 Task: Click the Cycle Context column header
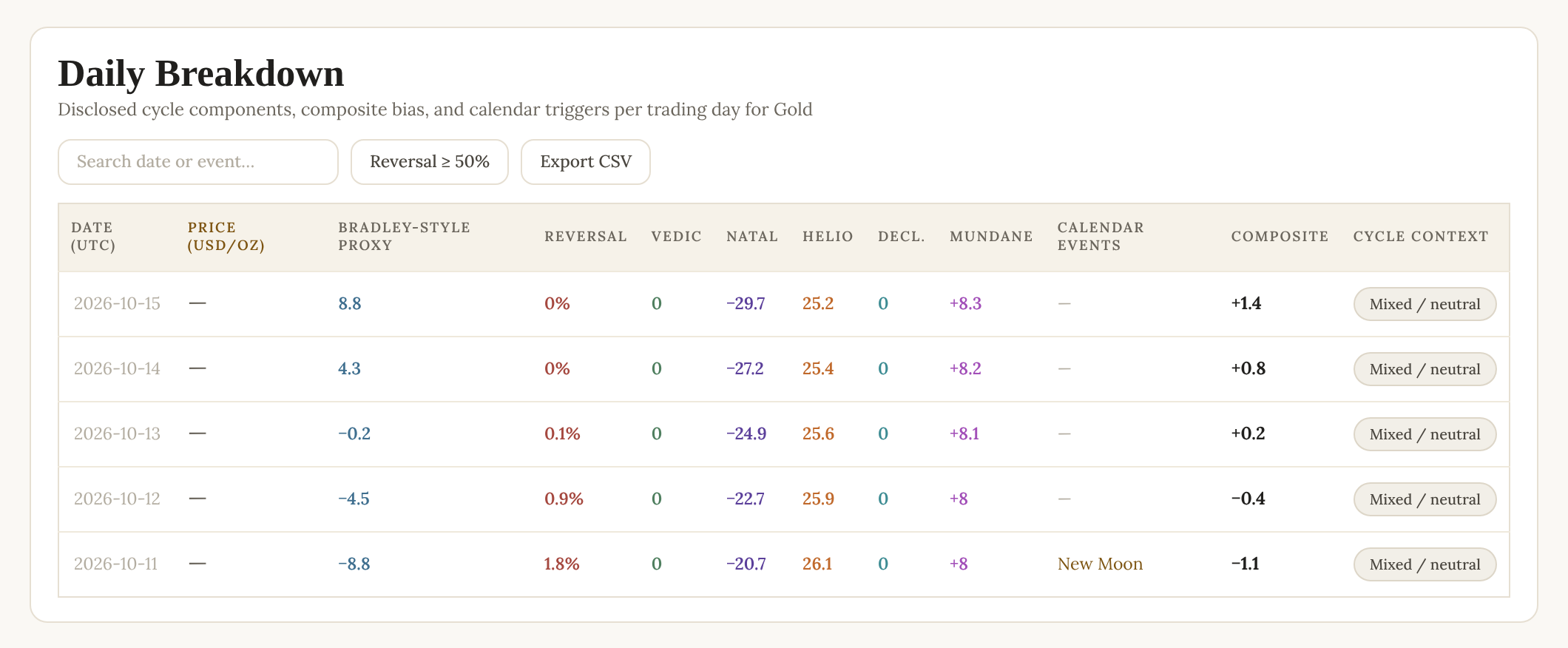1421,237
